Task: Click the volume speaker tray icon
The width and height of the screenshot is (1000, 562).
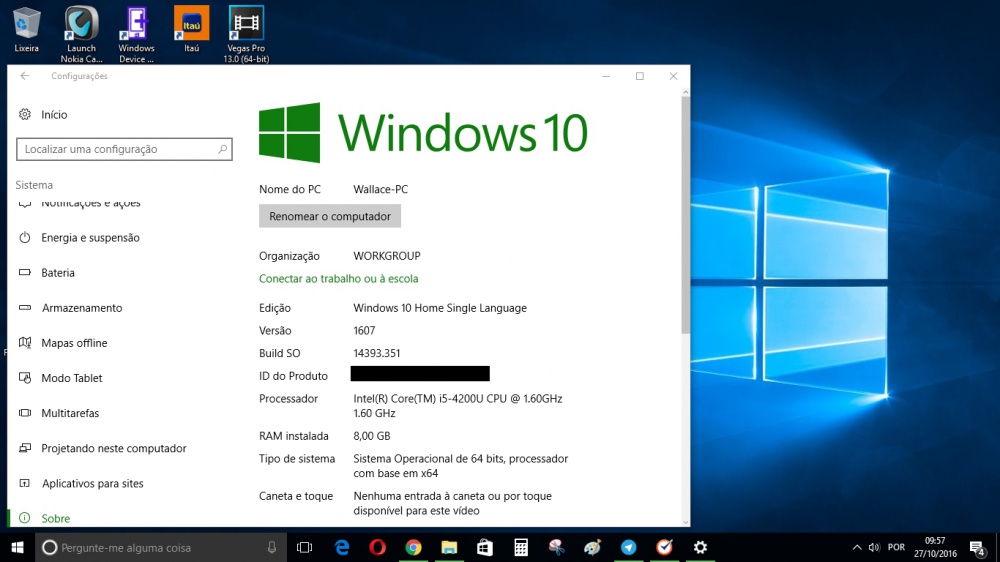Action: pos(874,547)
